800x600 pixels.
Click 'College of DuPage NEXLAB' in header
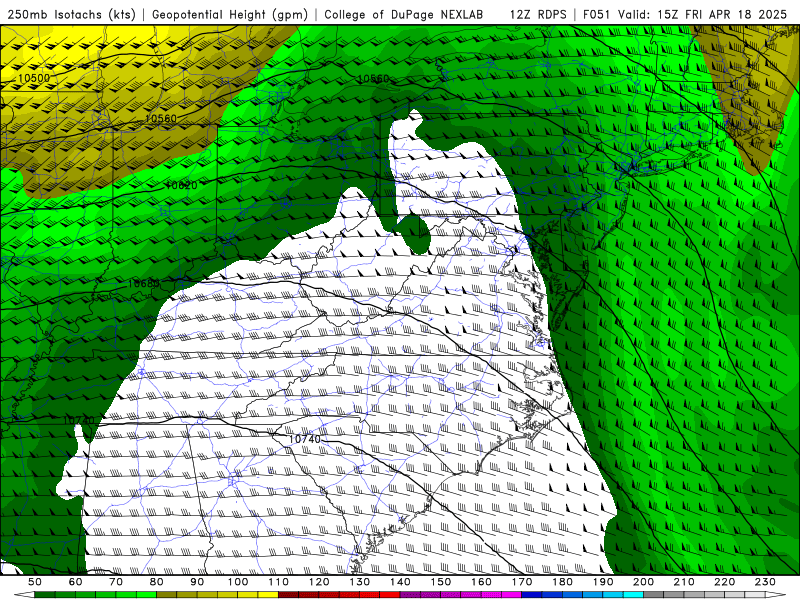pos(404,14)
